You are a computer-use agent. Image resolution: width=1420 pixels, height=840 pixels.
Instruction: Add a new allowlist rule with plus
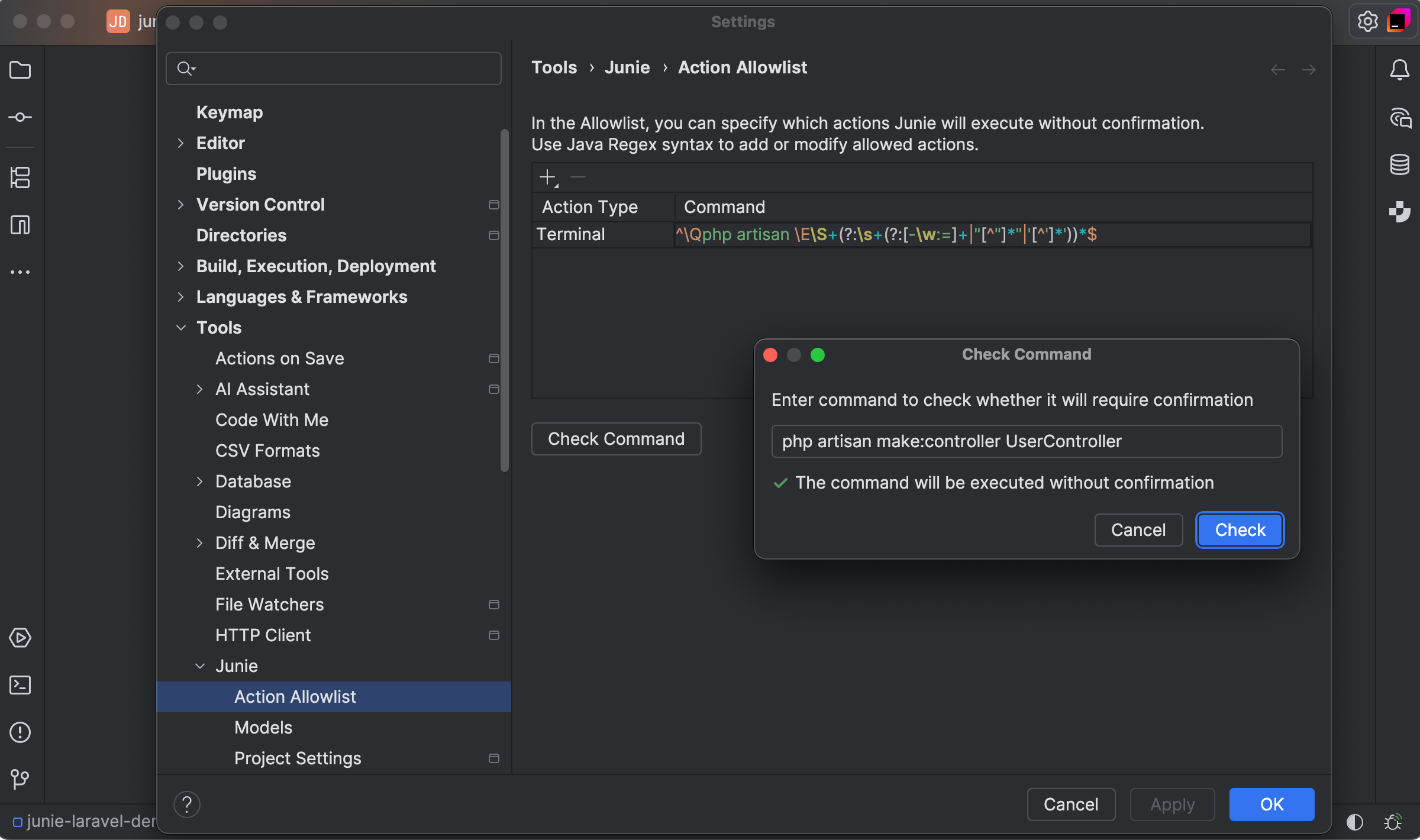click(548, 177)
